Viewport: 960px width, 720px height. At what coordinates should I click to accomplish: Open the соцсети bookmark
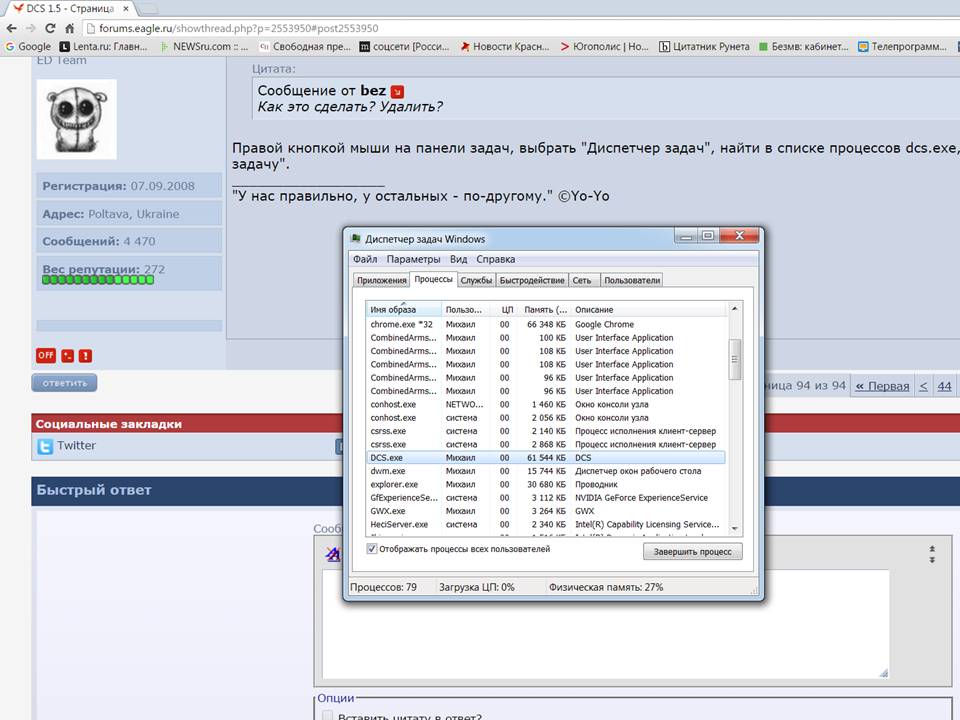404,47
